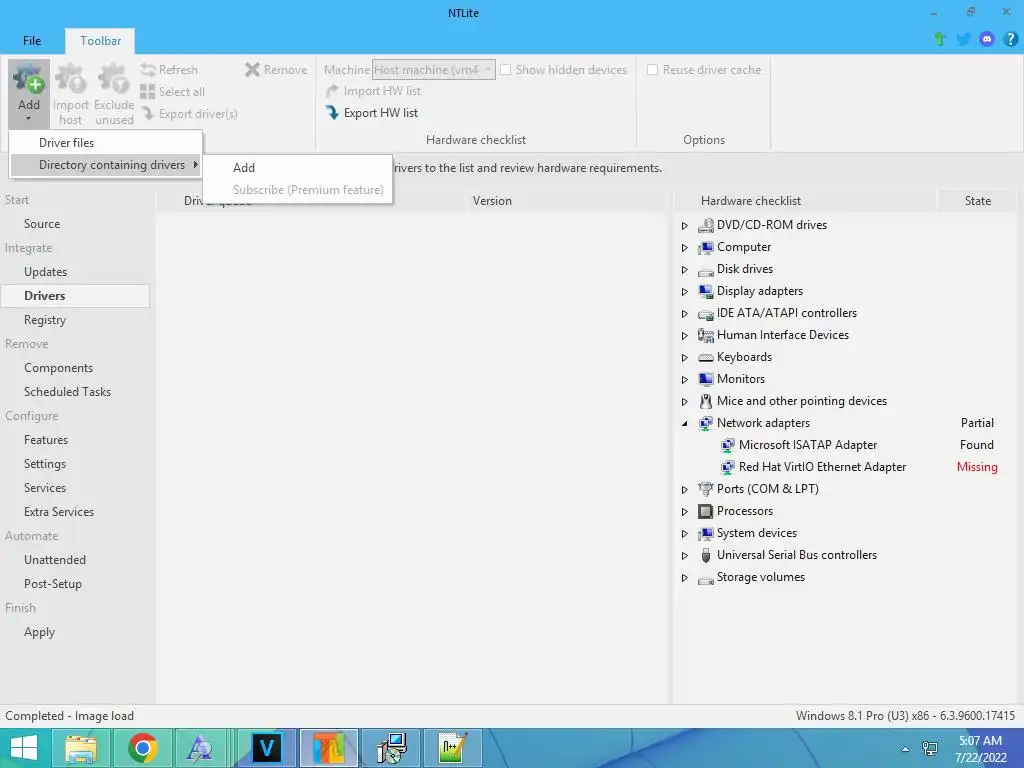The height and width of the screenshot is (768, 1024).
Task: Click the Display adapters icon
Action: pyautogui.click(x=705, y=291)
